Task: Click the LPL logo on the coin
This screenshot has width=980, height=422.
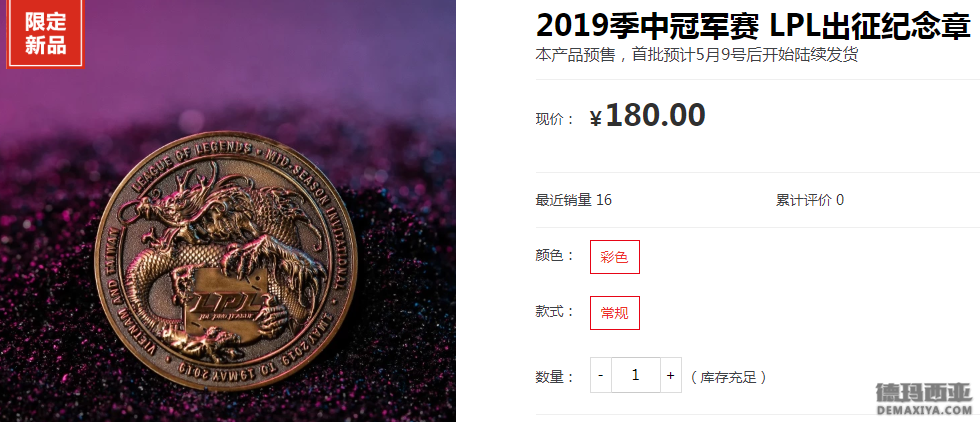Action: tap(226, 303)
